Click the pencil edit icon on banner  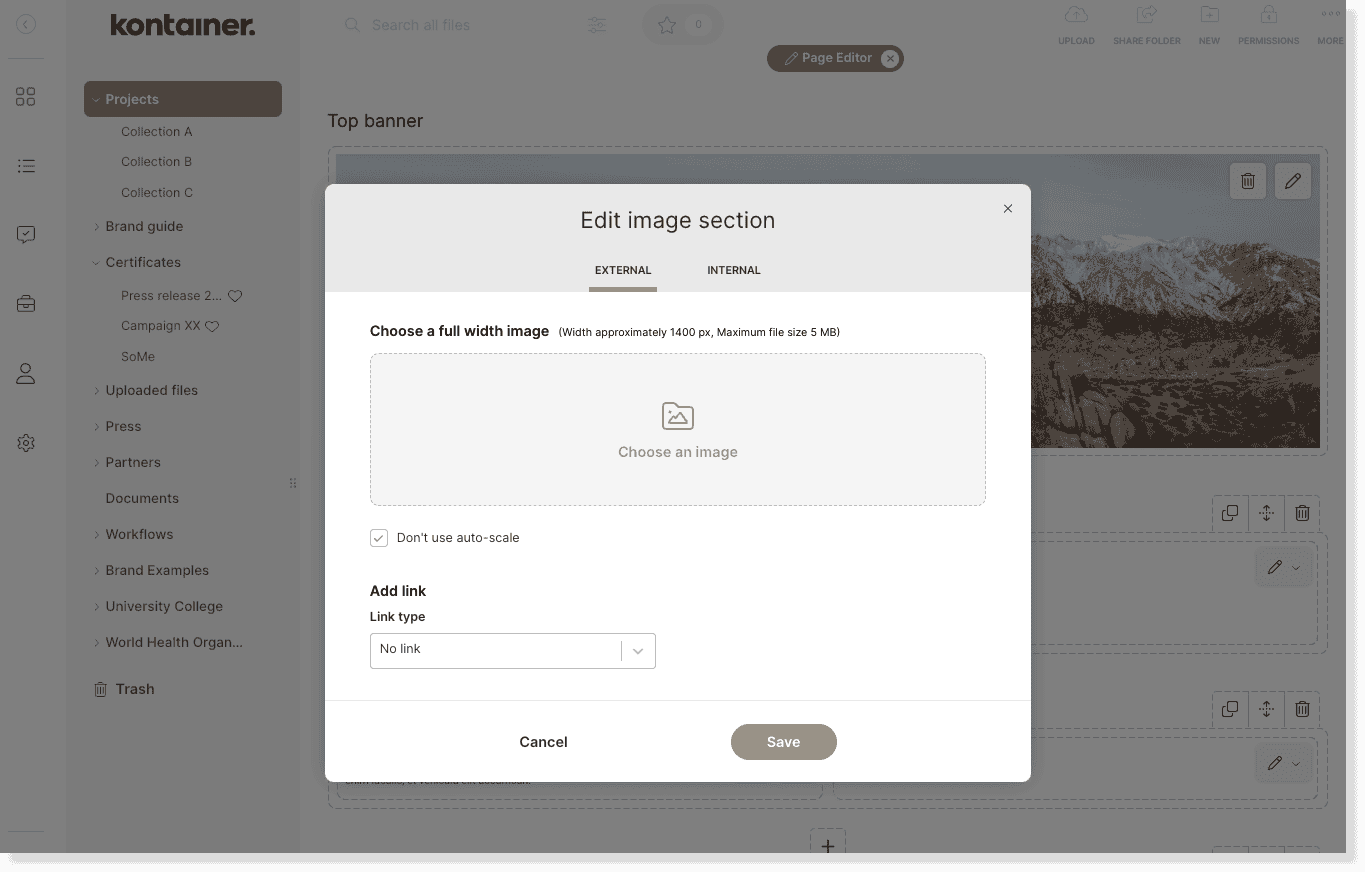[1292, 181]
